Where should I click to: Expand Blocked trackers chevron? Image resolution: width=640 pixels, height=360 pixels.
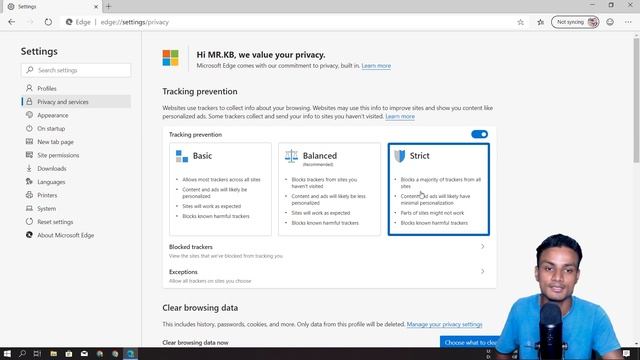click(x=482, y=247)
